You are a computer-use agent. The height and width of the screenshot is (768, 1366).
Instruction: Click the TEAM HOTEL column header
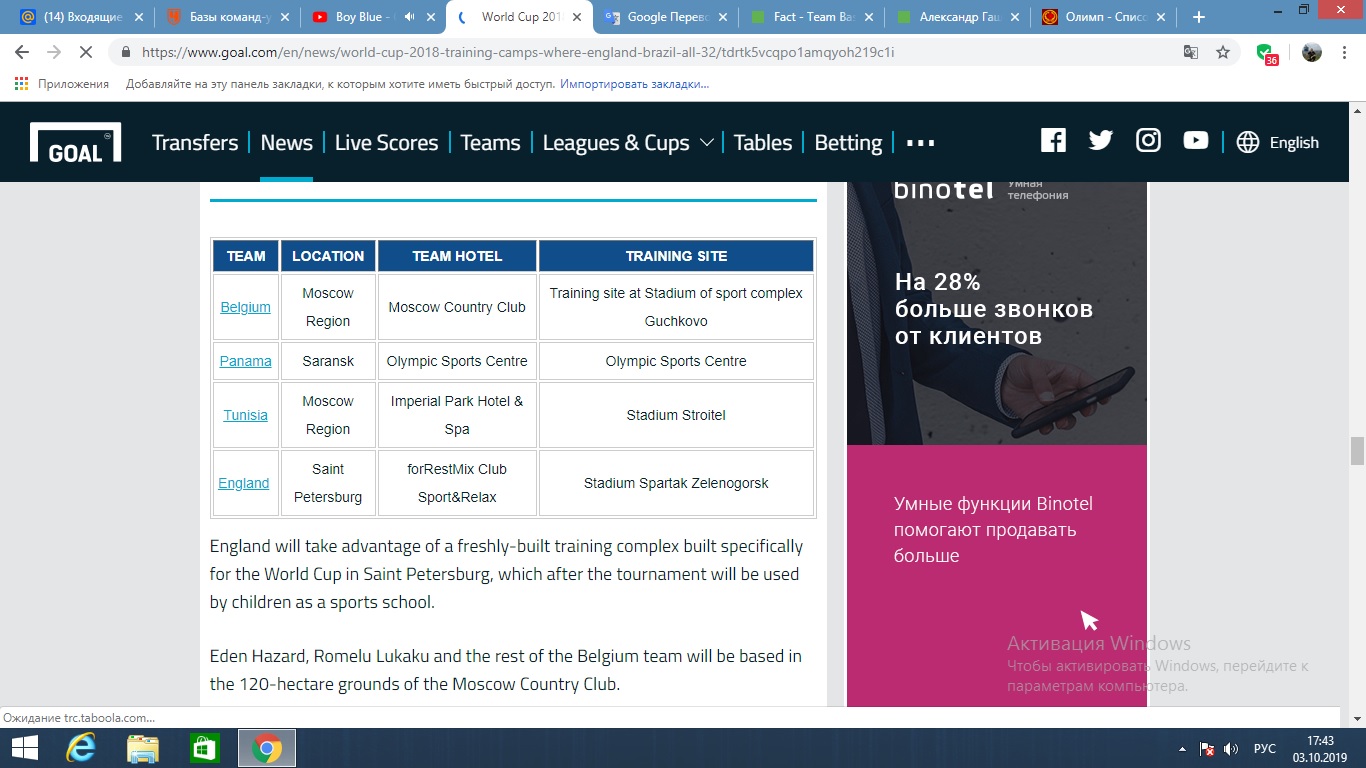pyautogui.click(x=457, y=256)
